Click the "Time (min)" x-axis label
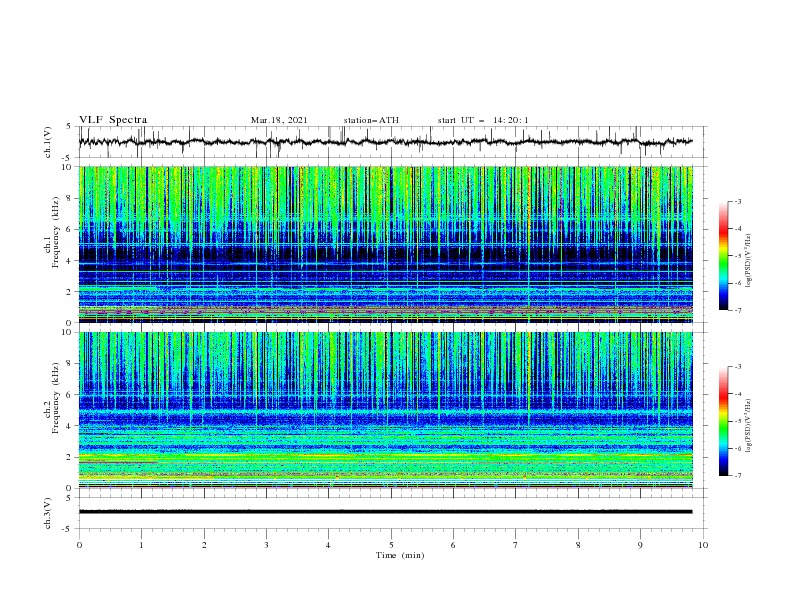This screenshot has height=612, width=792. coord(400,555)
